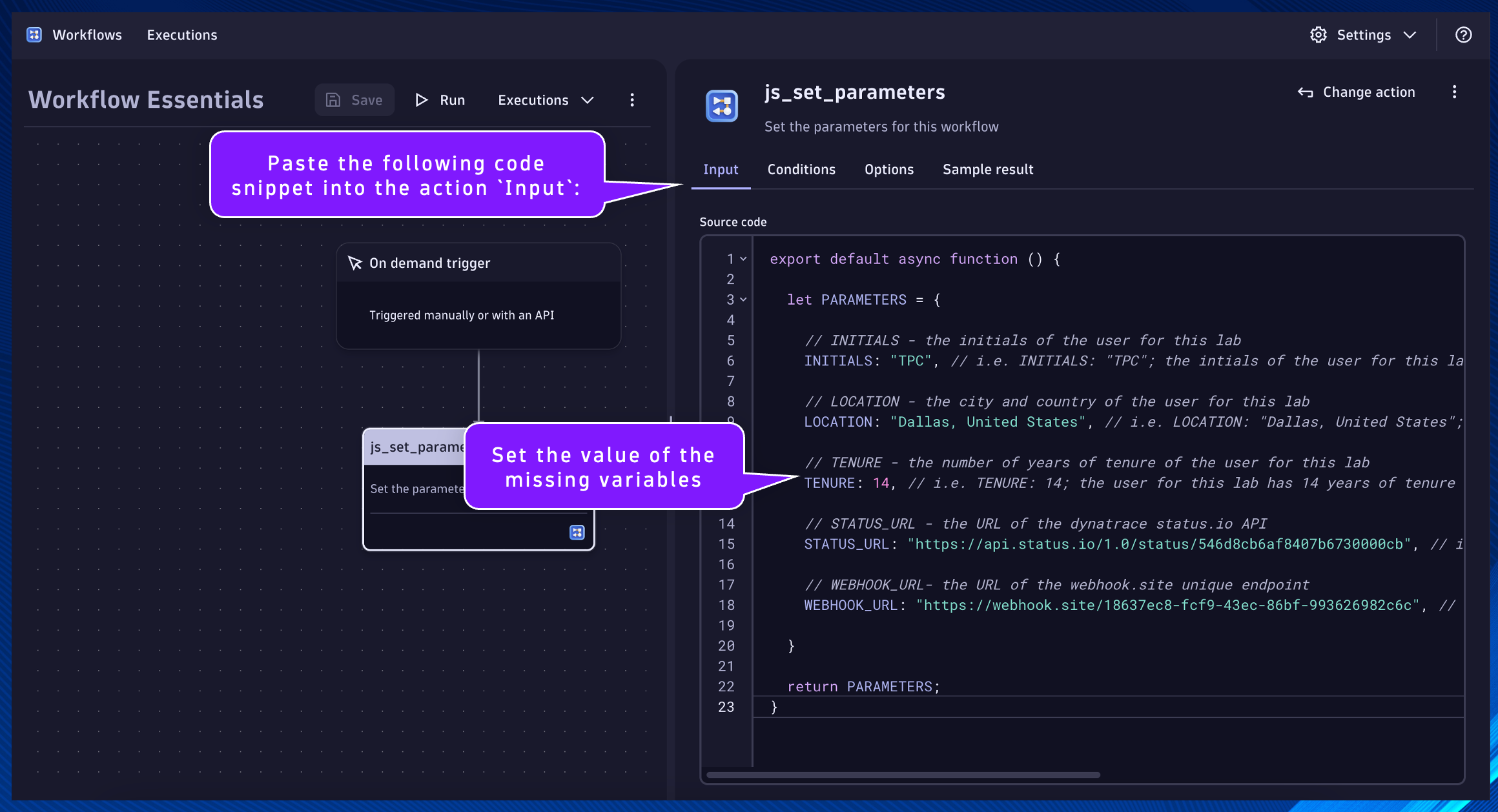Click the Source code label
1498x812 pixels.
click(x=733, y=222)
